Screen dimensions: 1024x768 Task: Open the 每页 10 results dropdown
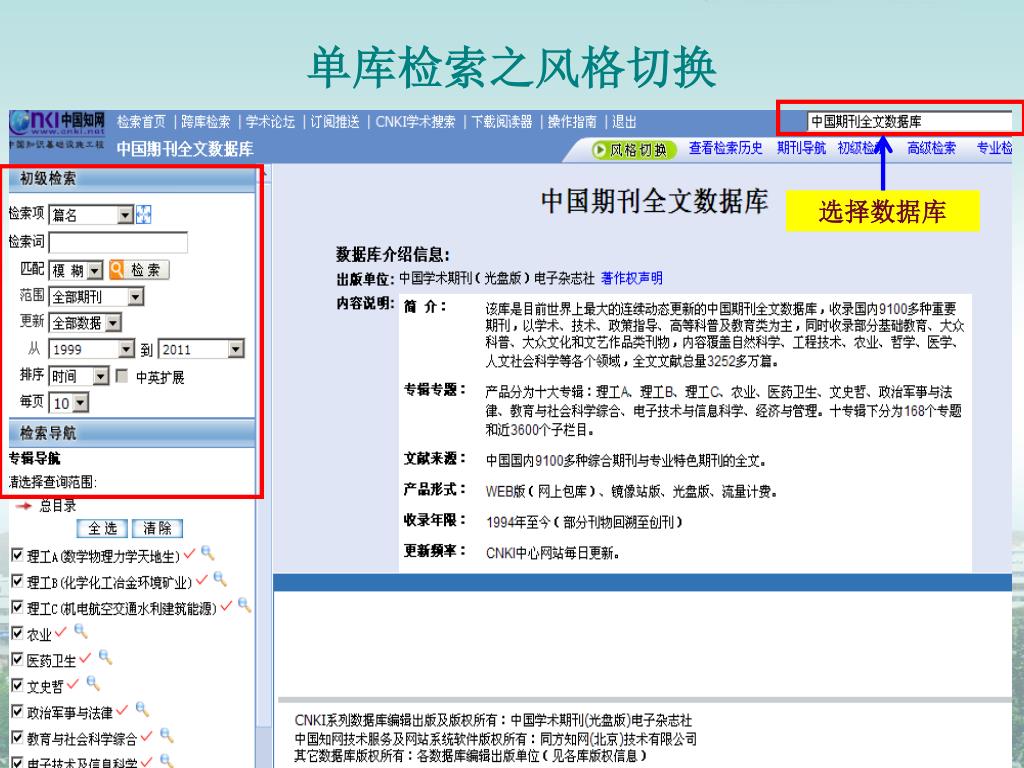69,403
